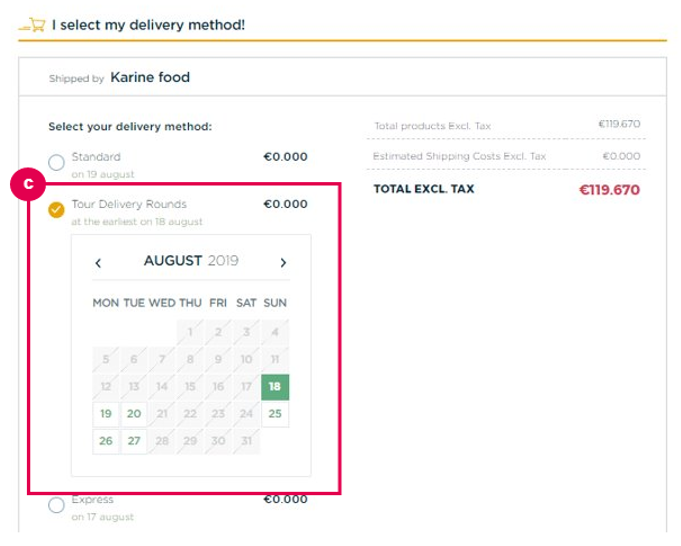Go to next month in calendar
This screenshot has height=546, width=681.
tap(283, 262)
